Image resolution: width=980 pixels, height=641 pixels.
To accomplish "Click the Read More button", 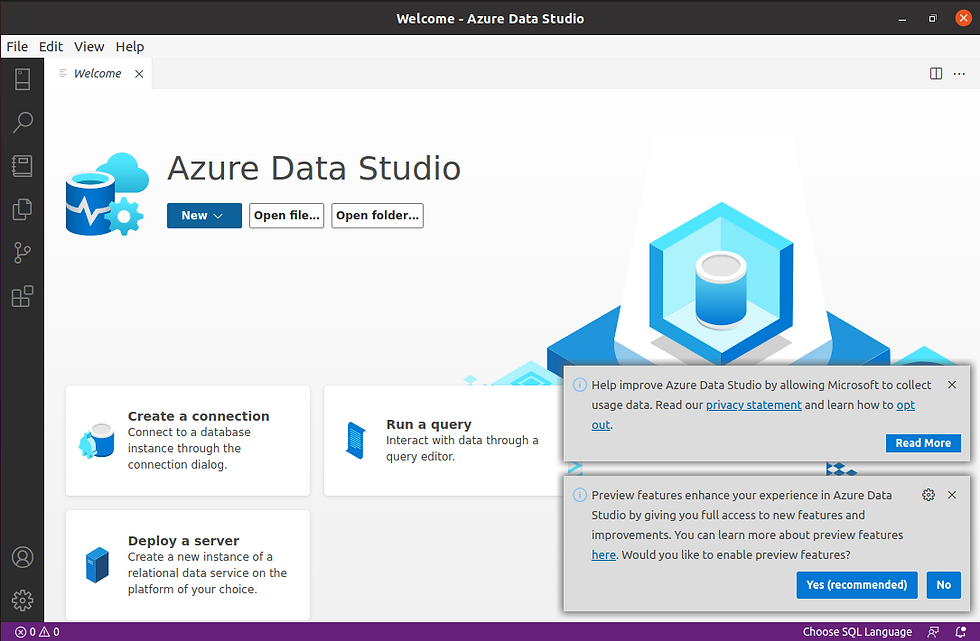I will coord(923,443).
